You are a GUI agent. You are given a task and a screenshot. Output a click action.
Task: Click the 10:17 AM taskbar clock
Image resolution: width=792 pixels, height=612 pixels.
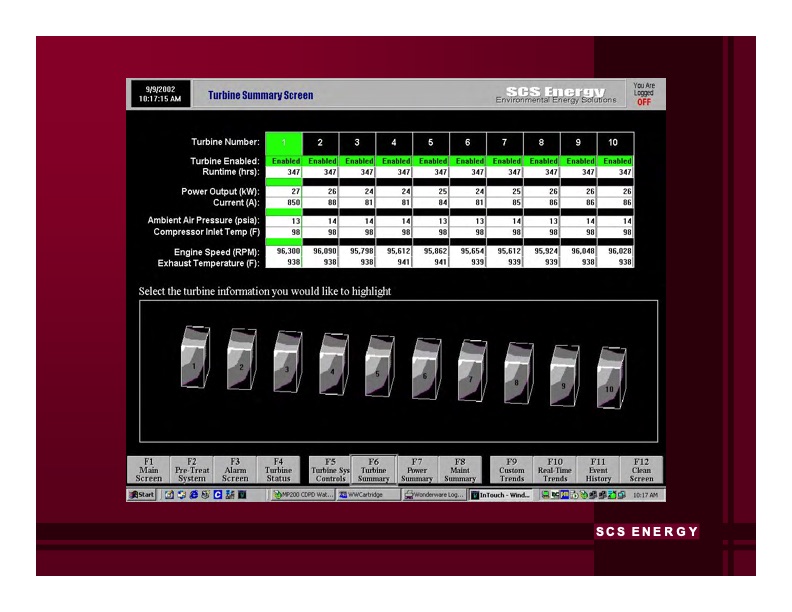(646, 495)
